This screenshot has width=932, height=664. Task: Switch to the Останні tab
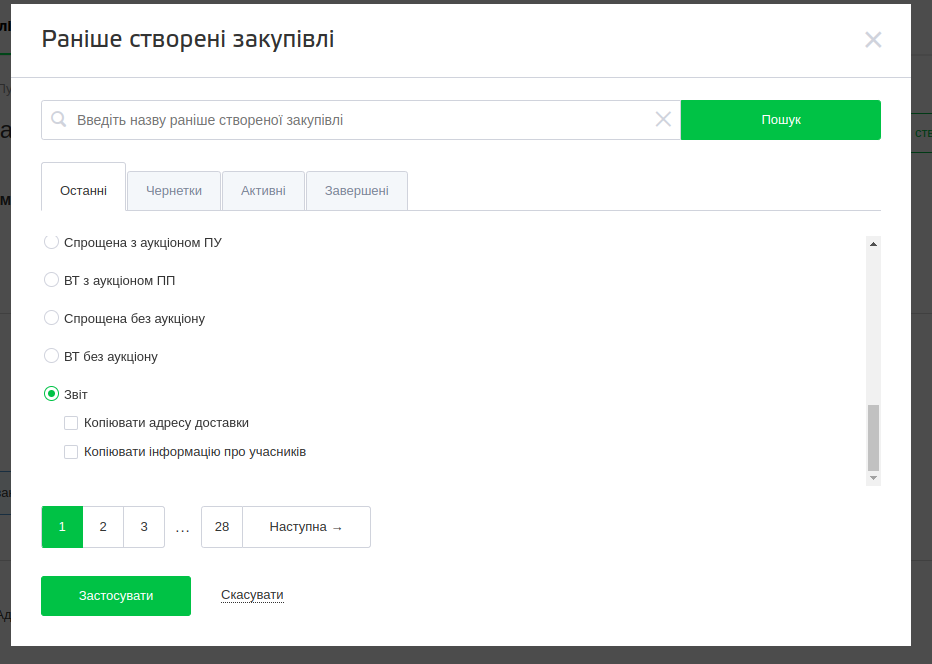pos(84,190)
